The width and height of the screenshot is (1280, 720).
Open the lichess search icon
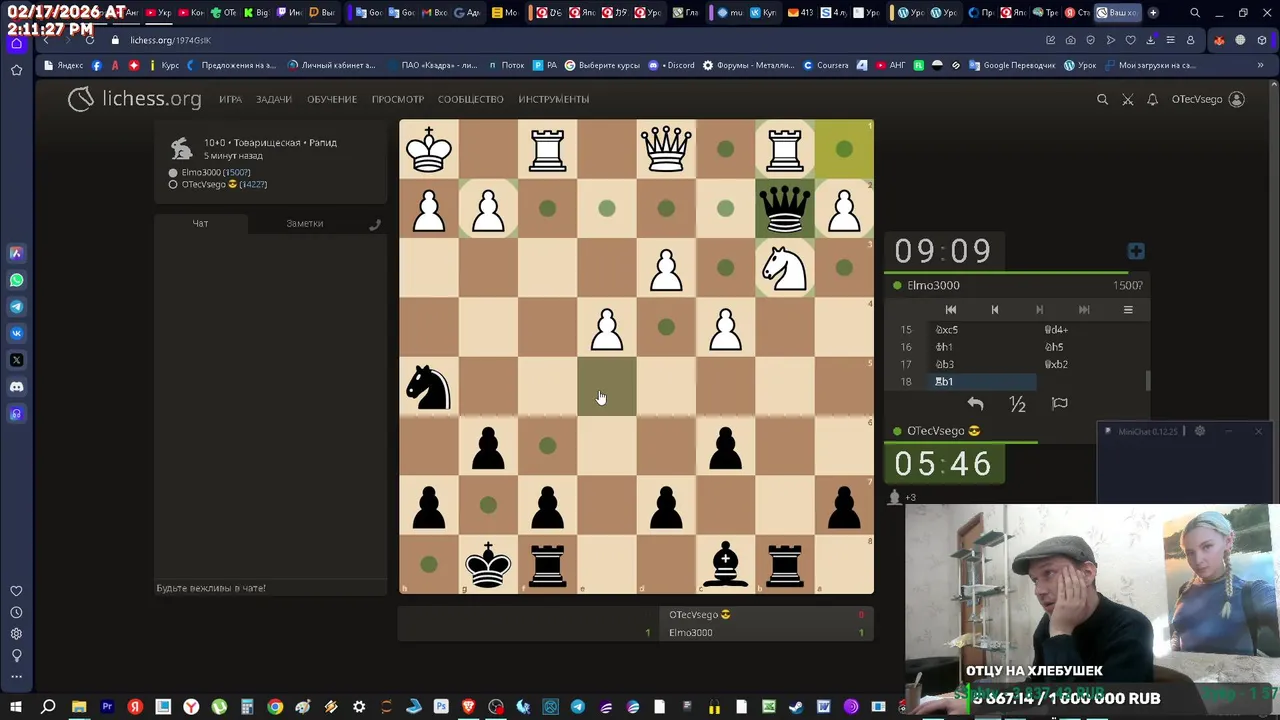1102,99
